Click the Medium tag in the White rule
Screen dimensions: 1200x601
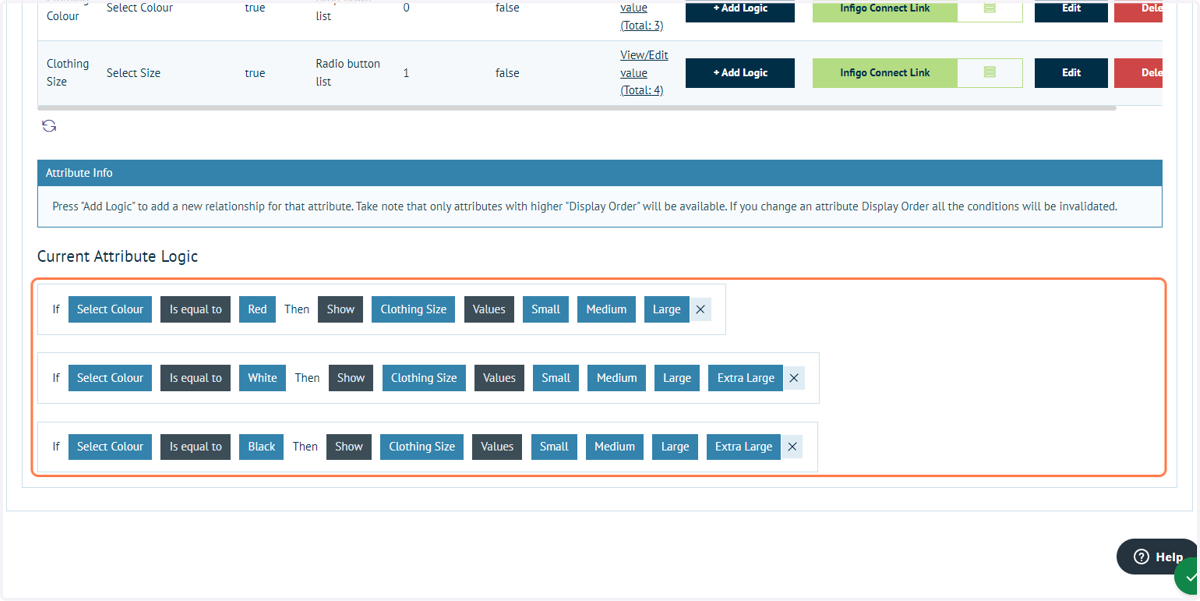point(617,378)
